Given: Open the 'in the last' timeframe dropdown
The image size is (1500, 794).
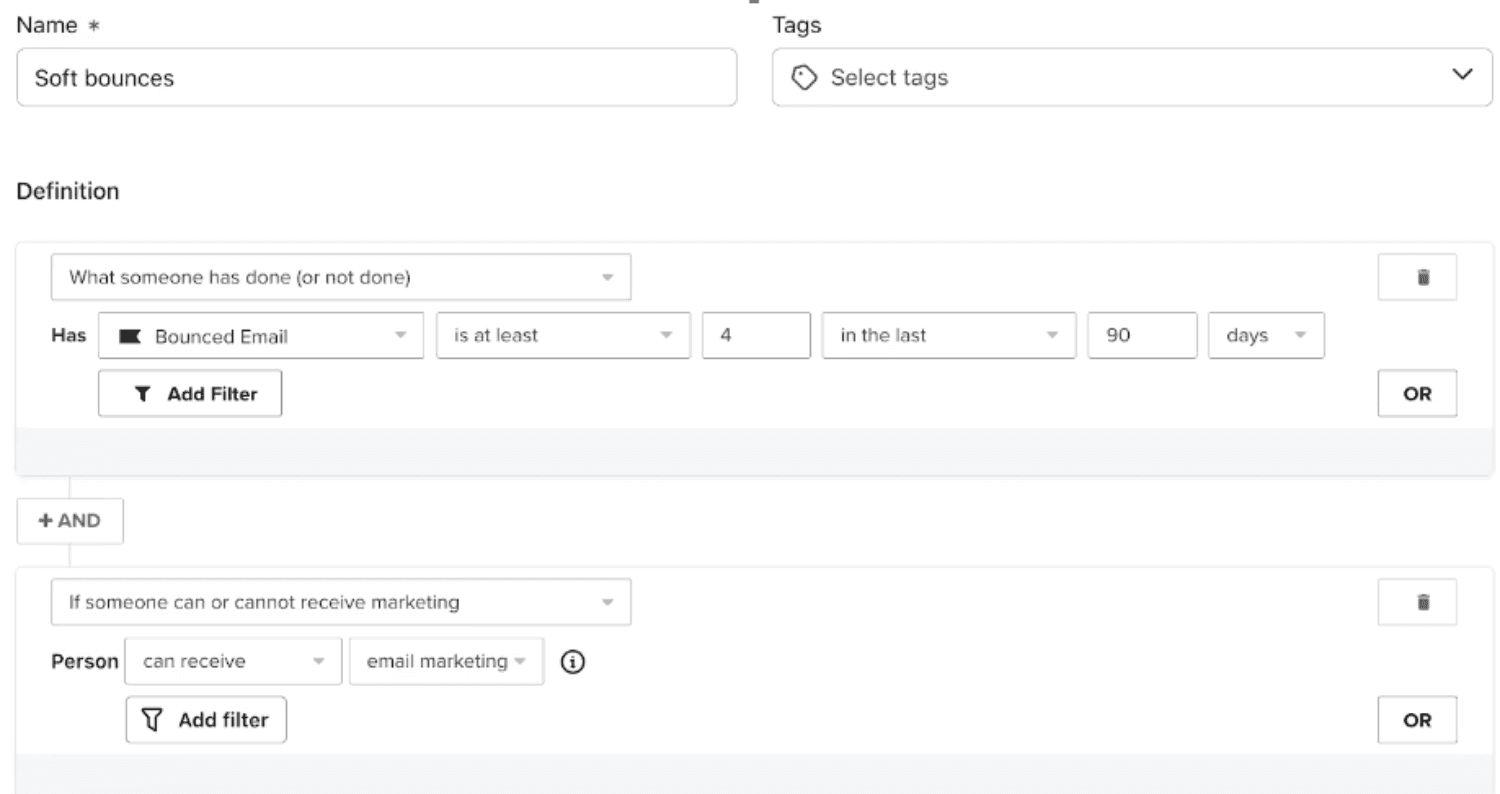Looking at the screenshot, I should click(x=949, y=336).
